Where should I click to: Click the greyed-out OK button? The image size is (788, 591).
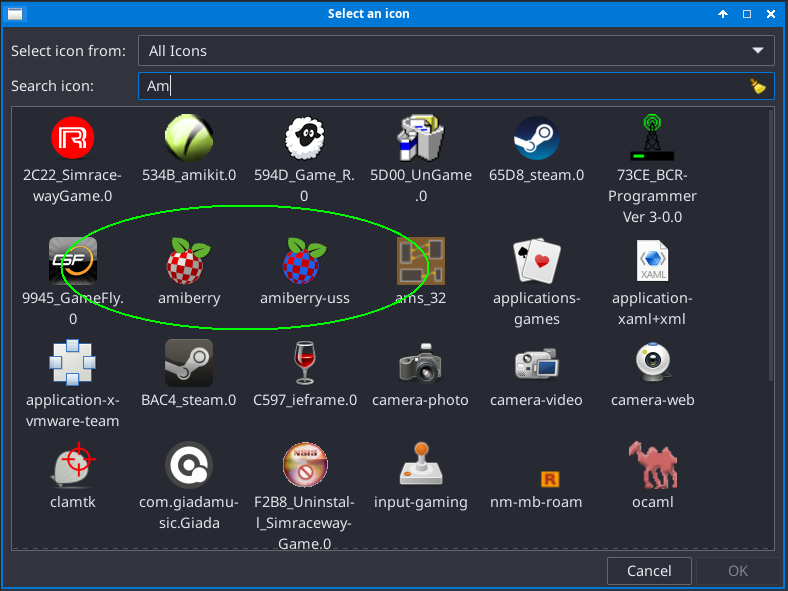737,571
